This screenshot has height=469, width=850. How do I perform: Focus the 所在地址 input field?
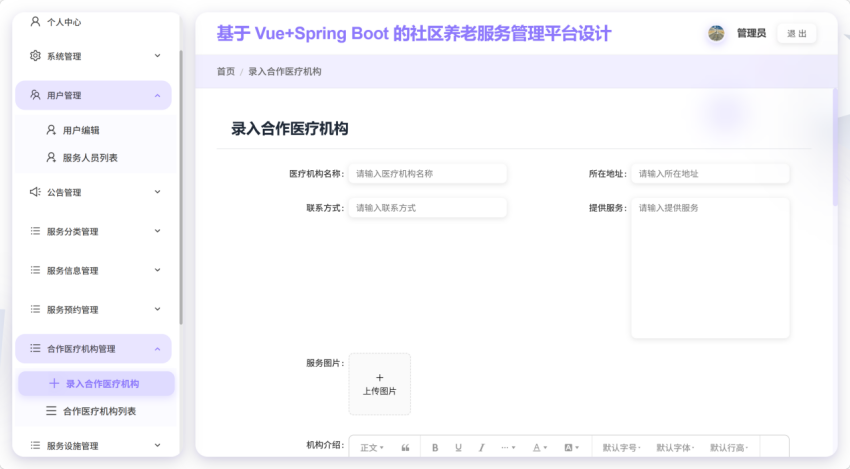click(x=710, y=174)
